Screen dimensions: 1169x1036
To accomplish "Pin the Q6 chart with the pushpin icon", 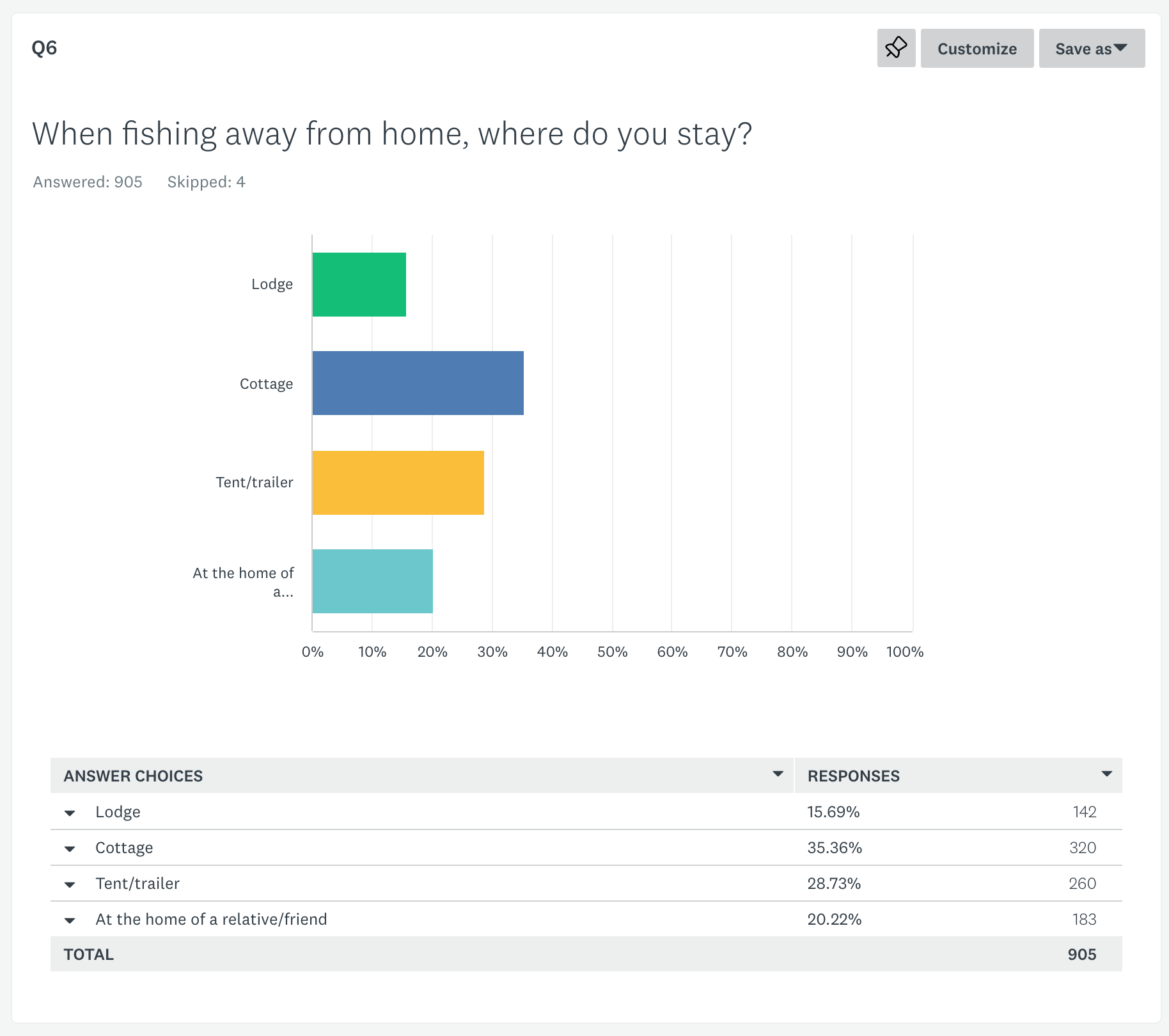I will [896, 48].
